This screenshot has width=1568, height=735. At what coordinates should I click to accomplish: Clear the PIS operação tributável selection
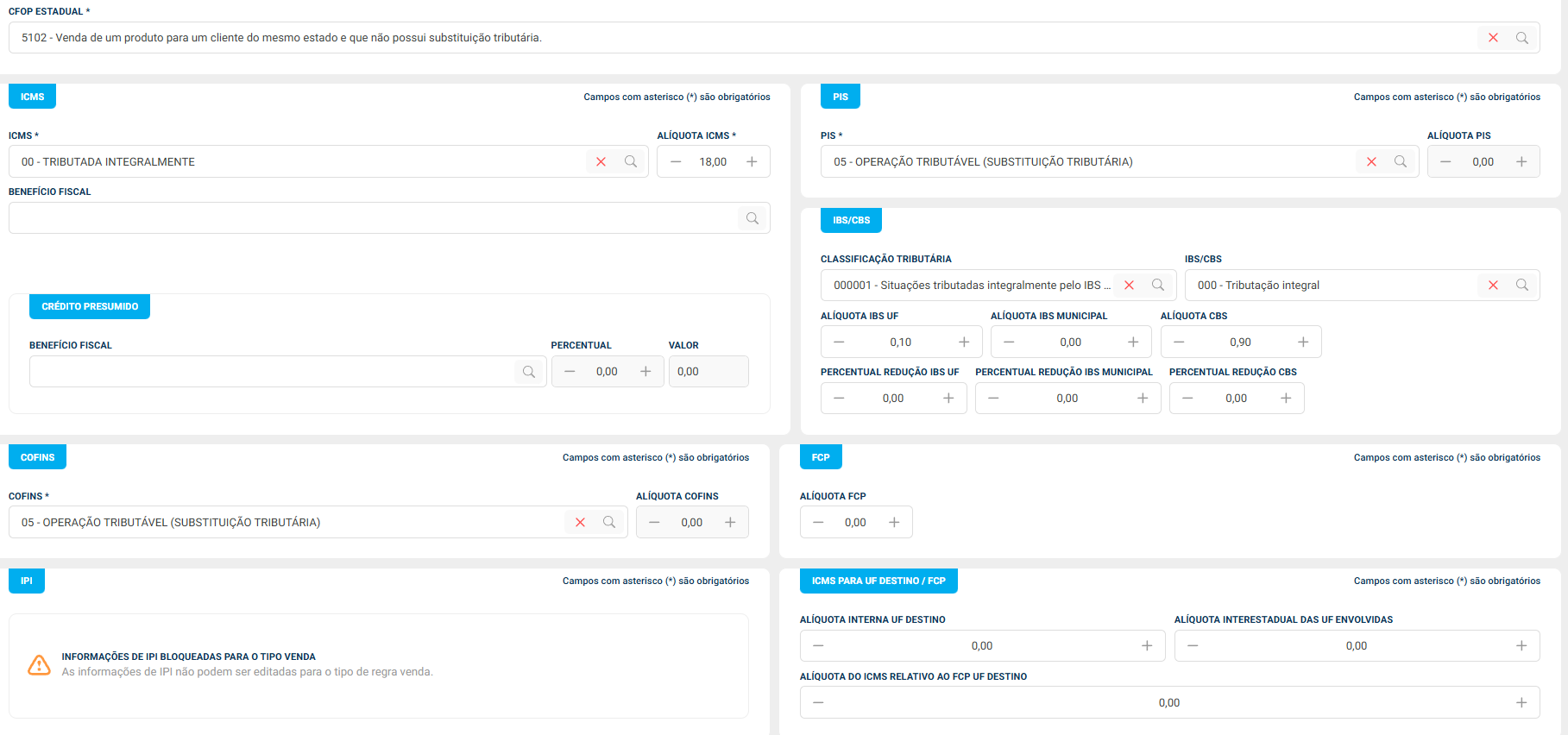1371,162
